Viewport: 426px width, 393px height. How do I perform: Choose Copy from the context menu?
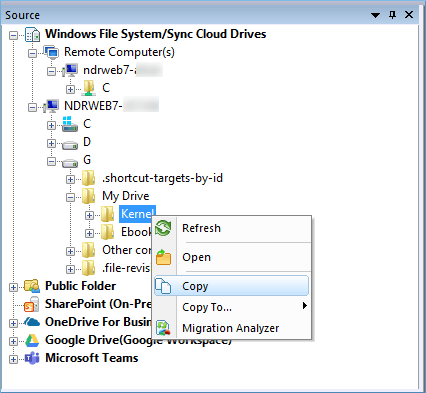pyautogui.click(x=231, y=286)
